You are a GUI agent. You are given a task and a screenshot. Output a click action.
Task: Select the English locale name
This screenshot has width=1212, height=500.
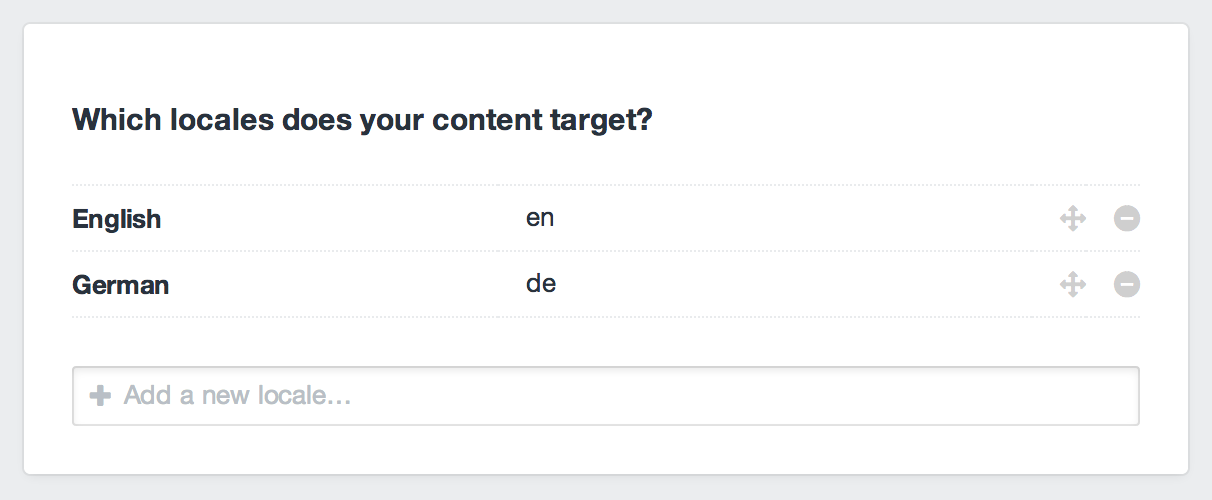[x=117, y=219]
